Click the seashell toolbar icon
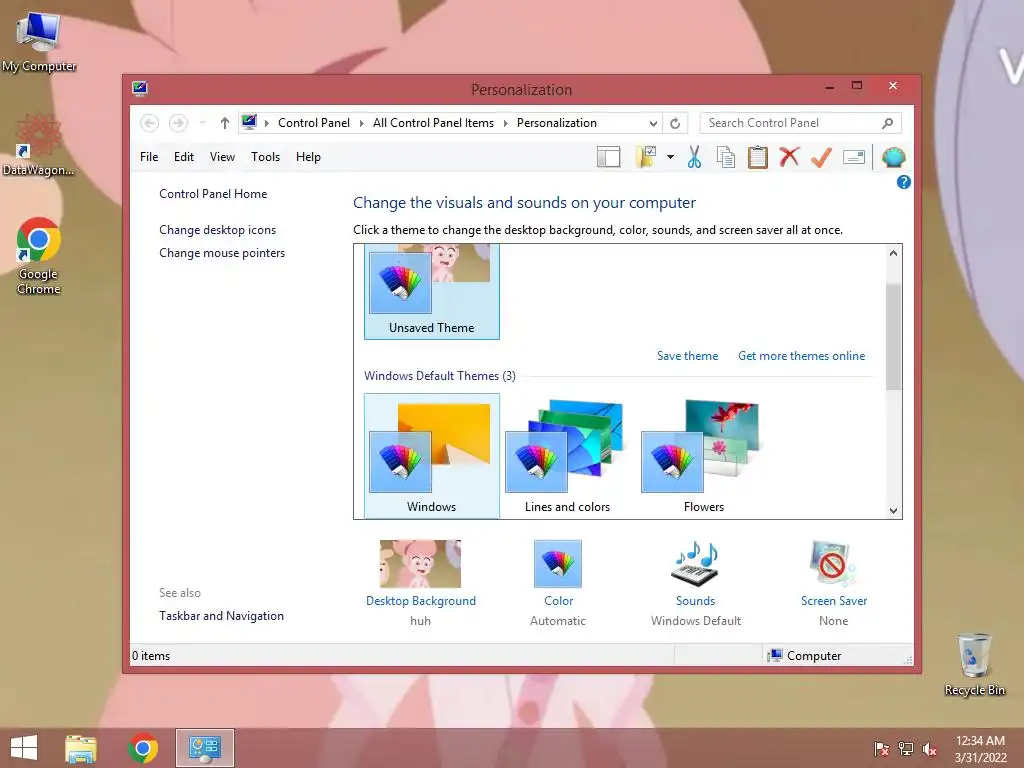The height and width of the screenshot is (768, 1024). pos(893,157)
